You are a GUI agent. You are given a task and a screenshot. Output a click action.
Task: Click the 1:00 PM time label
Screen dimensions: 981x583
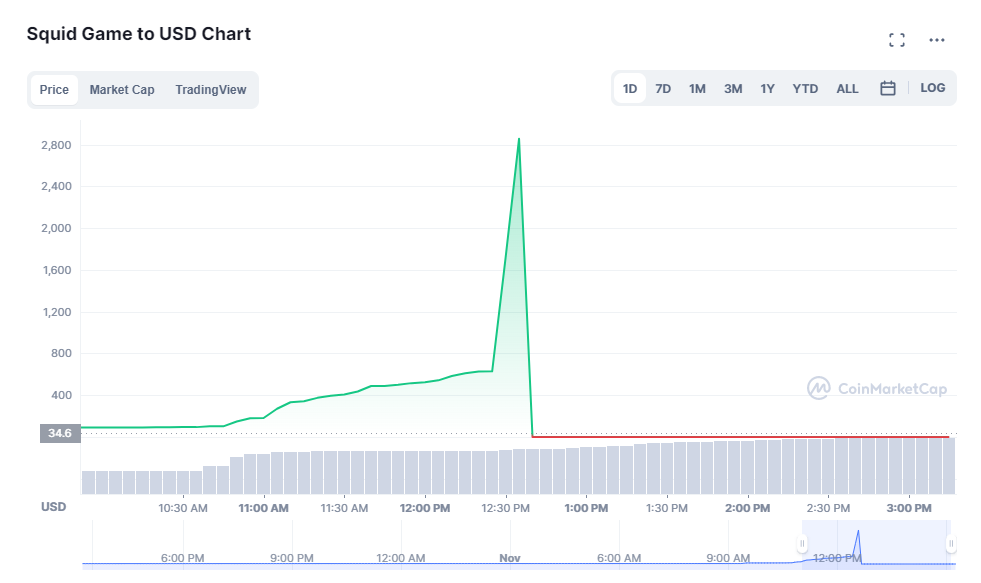[x=586, y=508]
